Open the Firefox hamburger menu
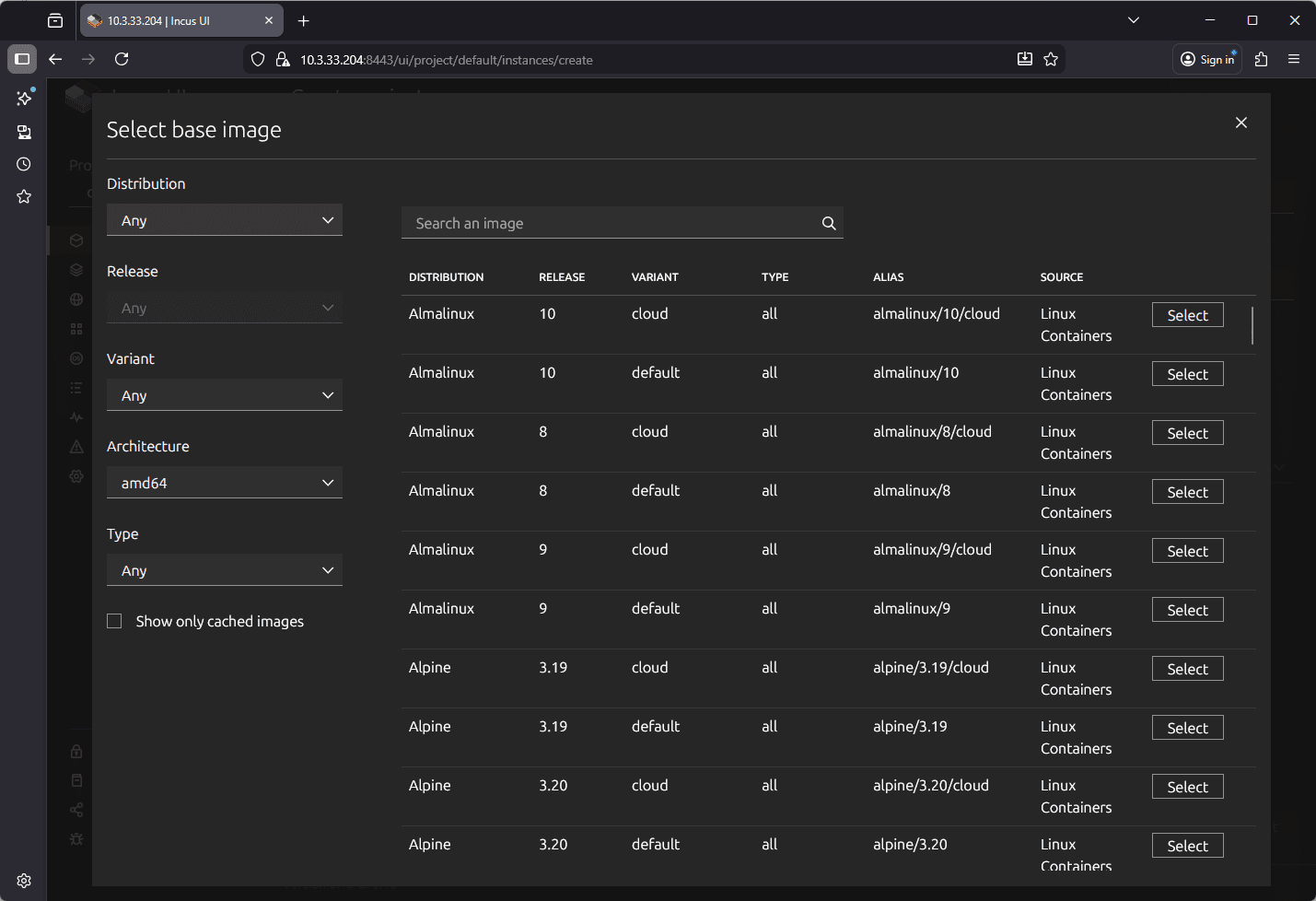1316x901 pixels. click(x=1294, y=58)
